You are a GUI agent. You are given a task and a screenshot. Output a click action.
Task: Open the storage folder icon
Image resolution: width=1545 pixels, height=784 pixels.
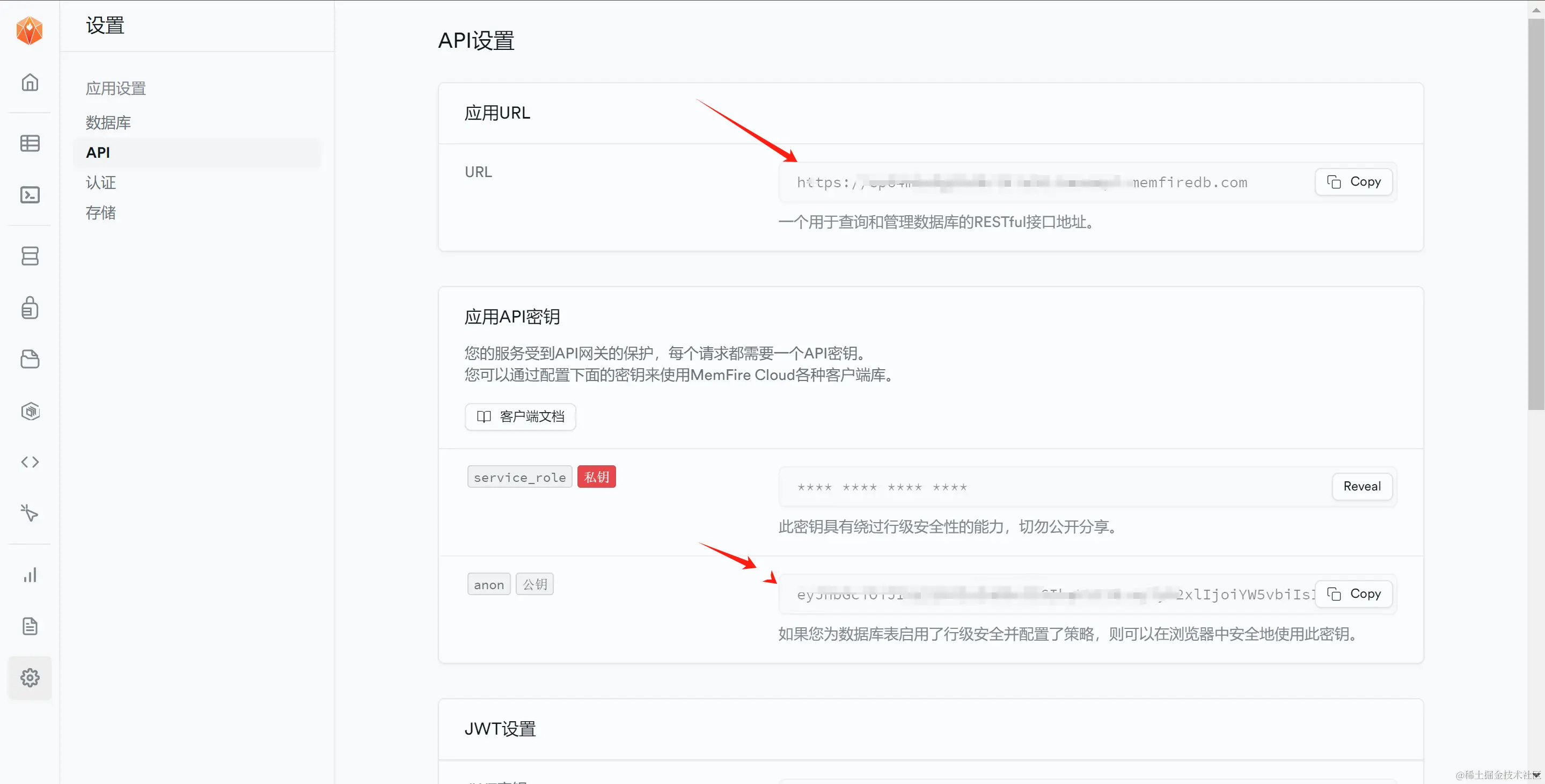pos(30,360)
